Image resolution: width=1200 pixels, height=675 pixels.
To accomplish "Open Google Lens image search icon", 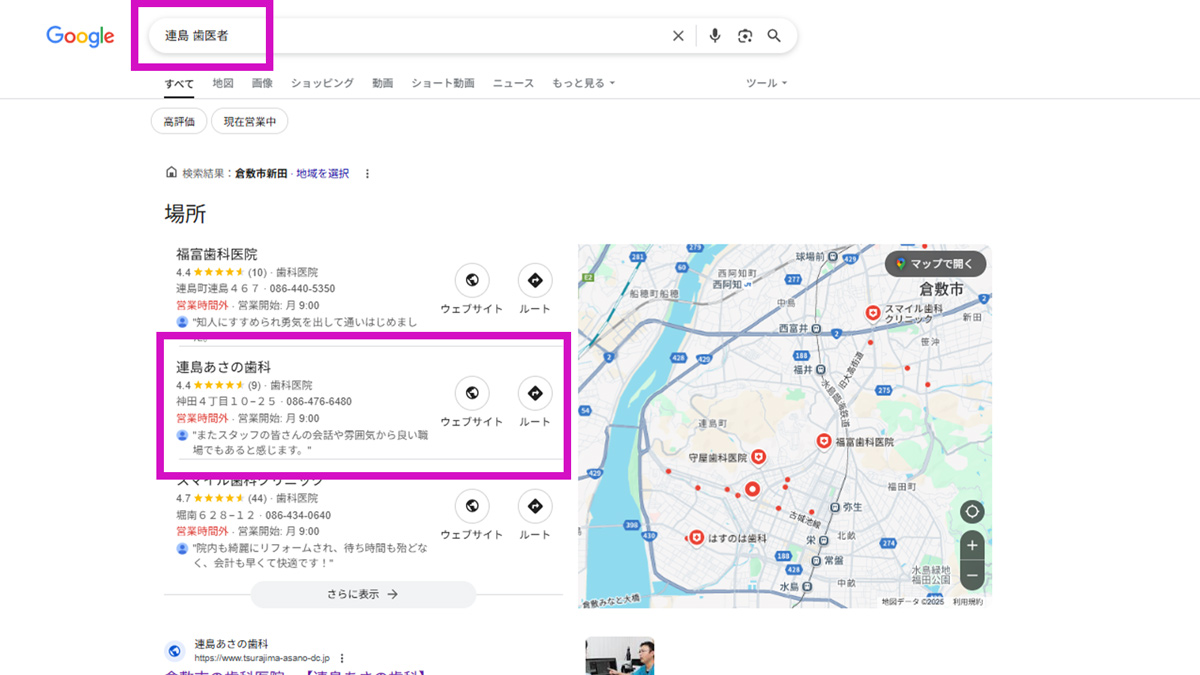I will (744, 36).
